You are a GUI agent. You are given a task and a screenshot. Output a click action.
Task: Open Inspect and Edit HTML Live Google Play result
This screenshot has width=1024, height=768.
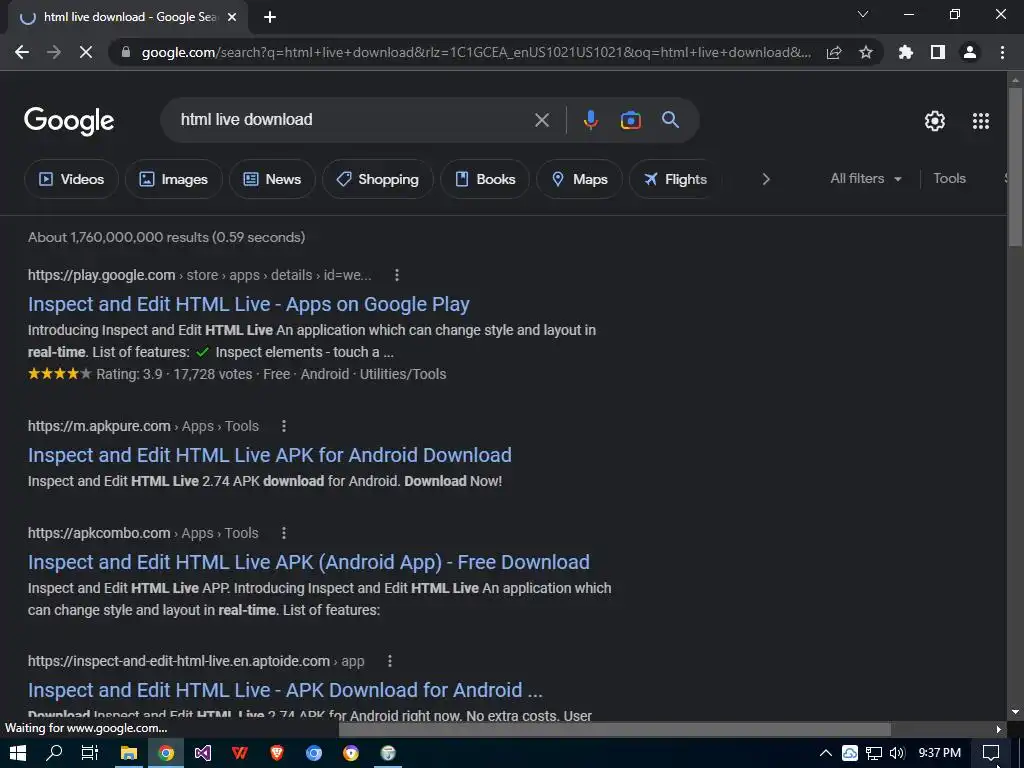248,304
